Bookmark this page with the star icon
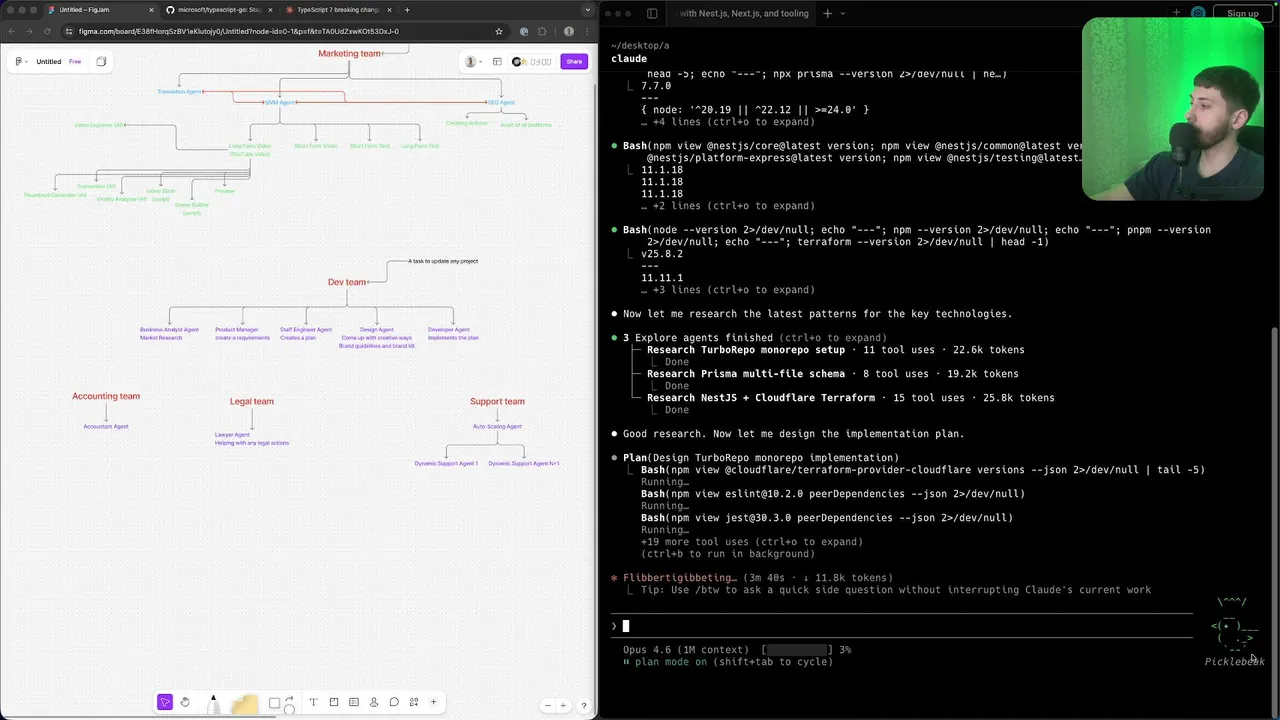Screen dimensions: 1280x720 [499, 31]
